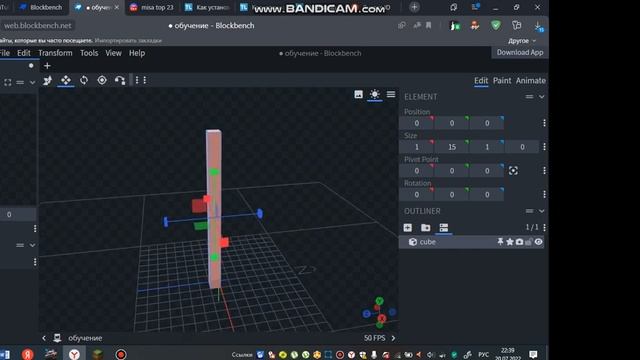Open Yandex browser on taskbar
The height and width of the screenshot is (360, 640).
pos(74,354)
